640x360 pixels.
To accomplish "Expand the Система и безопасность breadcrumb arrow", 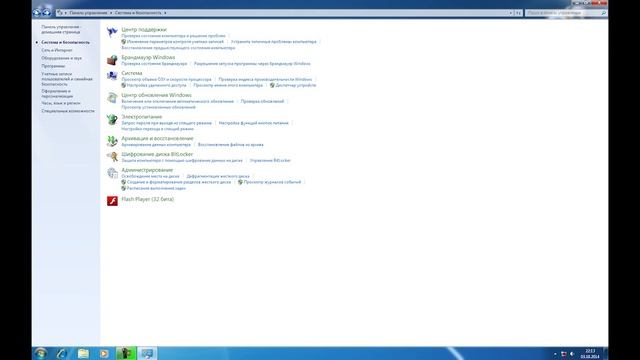I will tap(165, 13).
